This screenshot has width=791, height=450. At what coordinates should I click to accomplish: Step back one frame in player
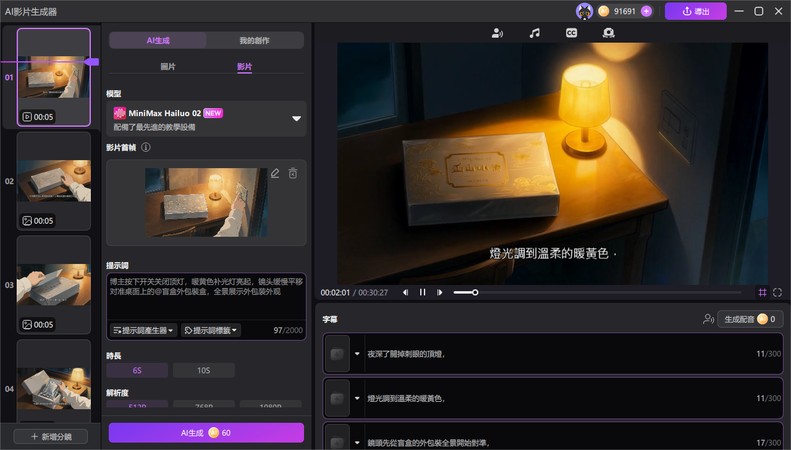point(406,292)
